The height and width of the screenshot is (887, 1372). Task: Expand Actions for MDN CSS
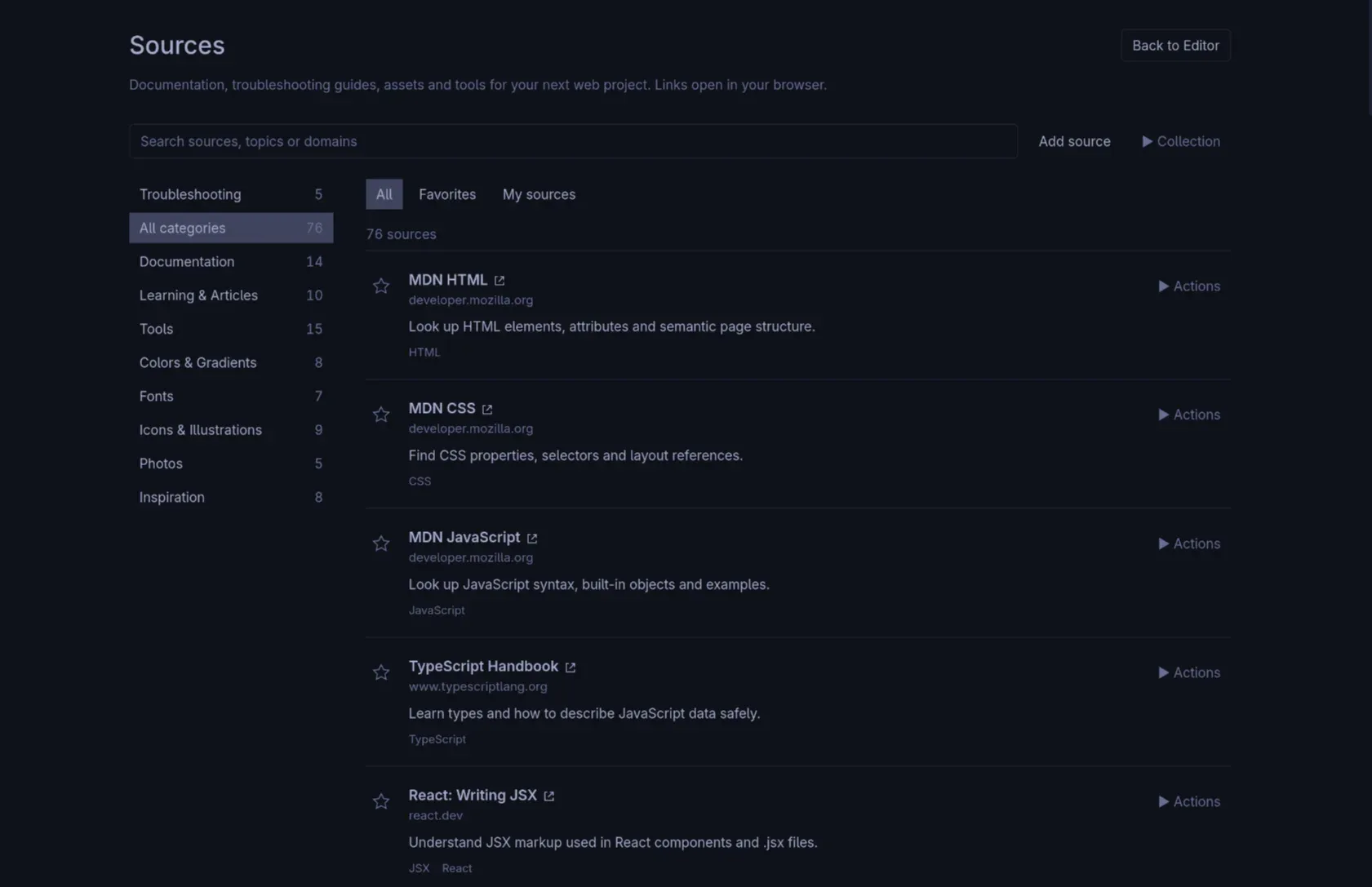pos(1189,415)
